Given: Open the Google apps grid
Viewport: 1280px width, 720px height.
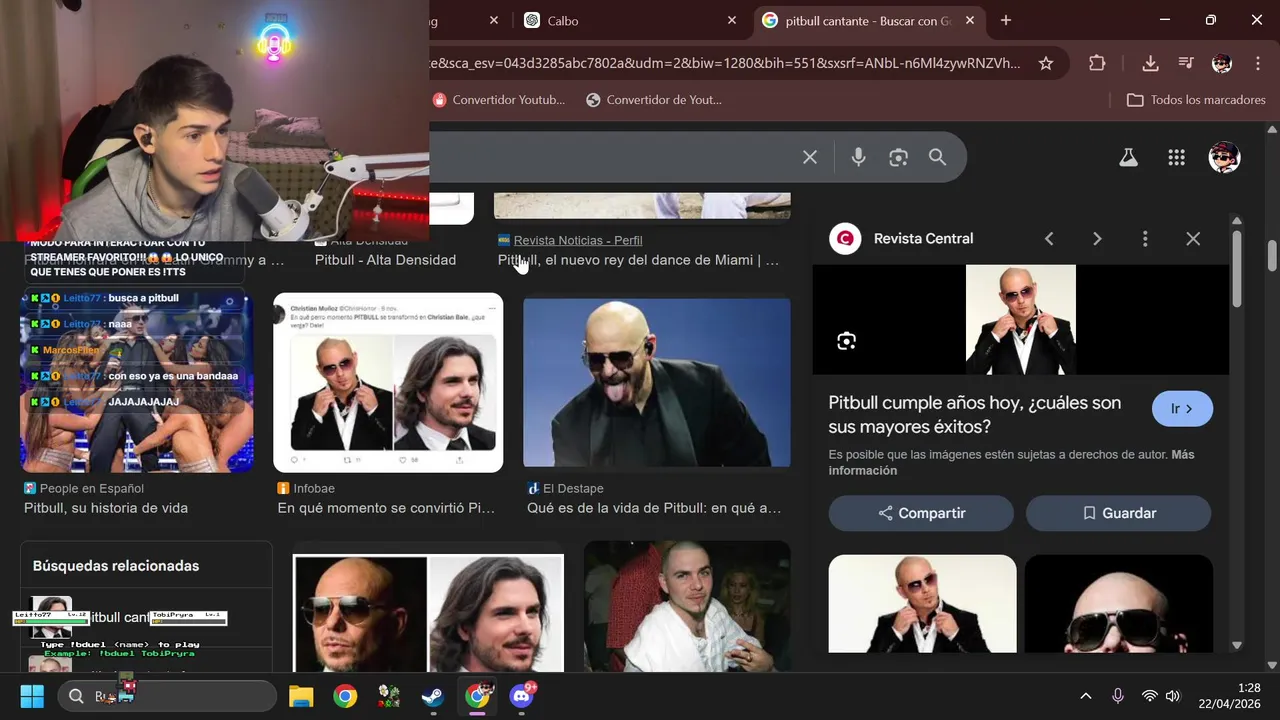Looking at the screenshot, I should 1176,157.
